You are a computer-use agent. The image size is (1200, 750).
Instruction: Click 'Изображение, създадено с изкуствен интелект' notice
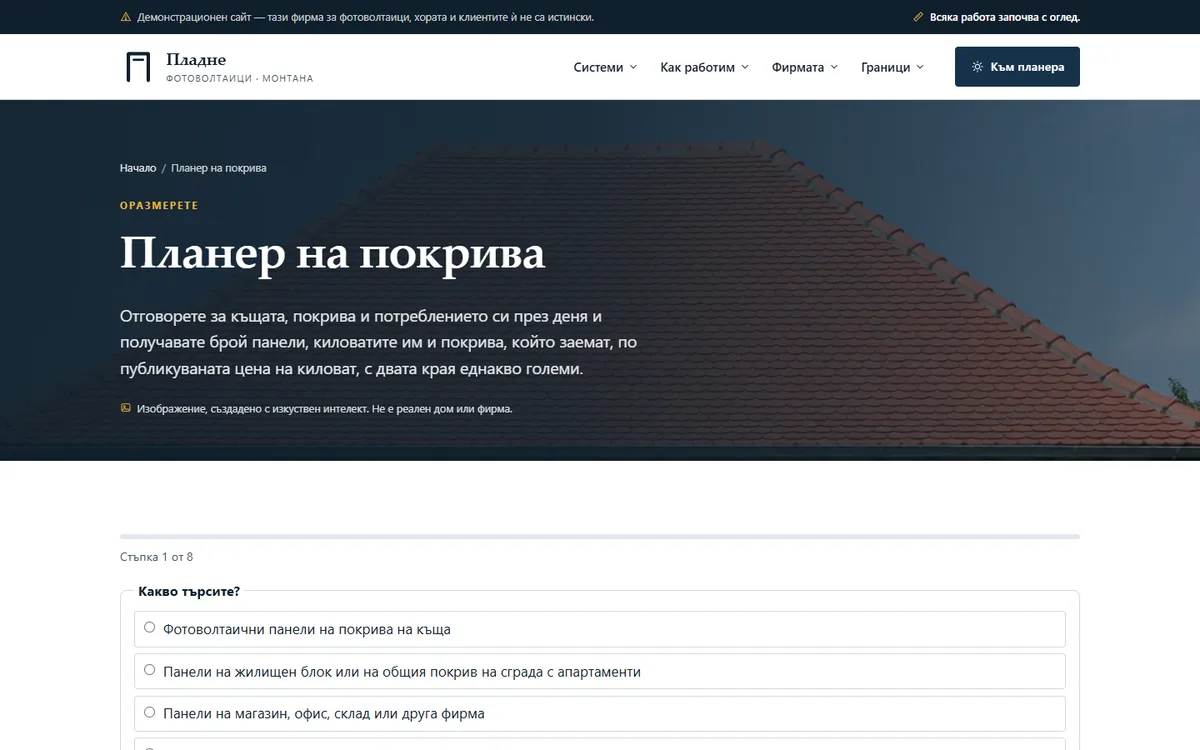pyautogui.click(x=325, y=409)
